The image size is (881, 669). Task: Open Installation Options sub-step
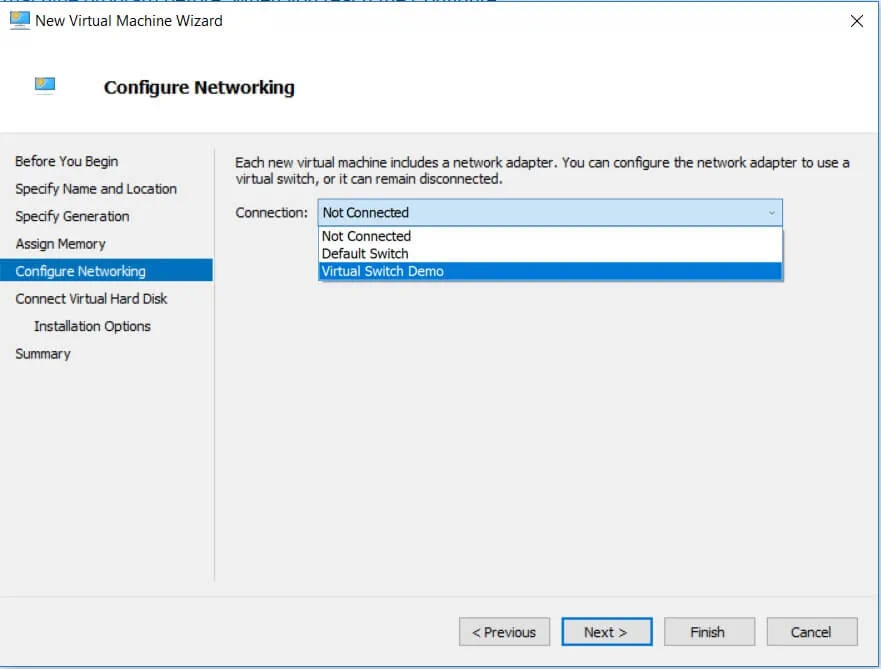92,326
